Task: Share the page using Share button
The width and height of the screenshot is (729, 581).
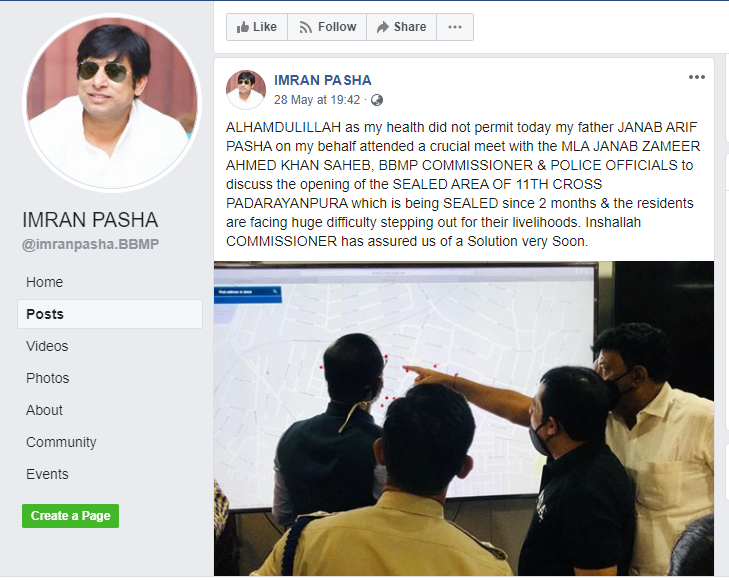Action: [402, 27]
